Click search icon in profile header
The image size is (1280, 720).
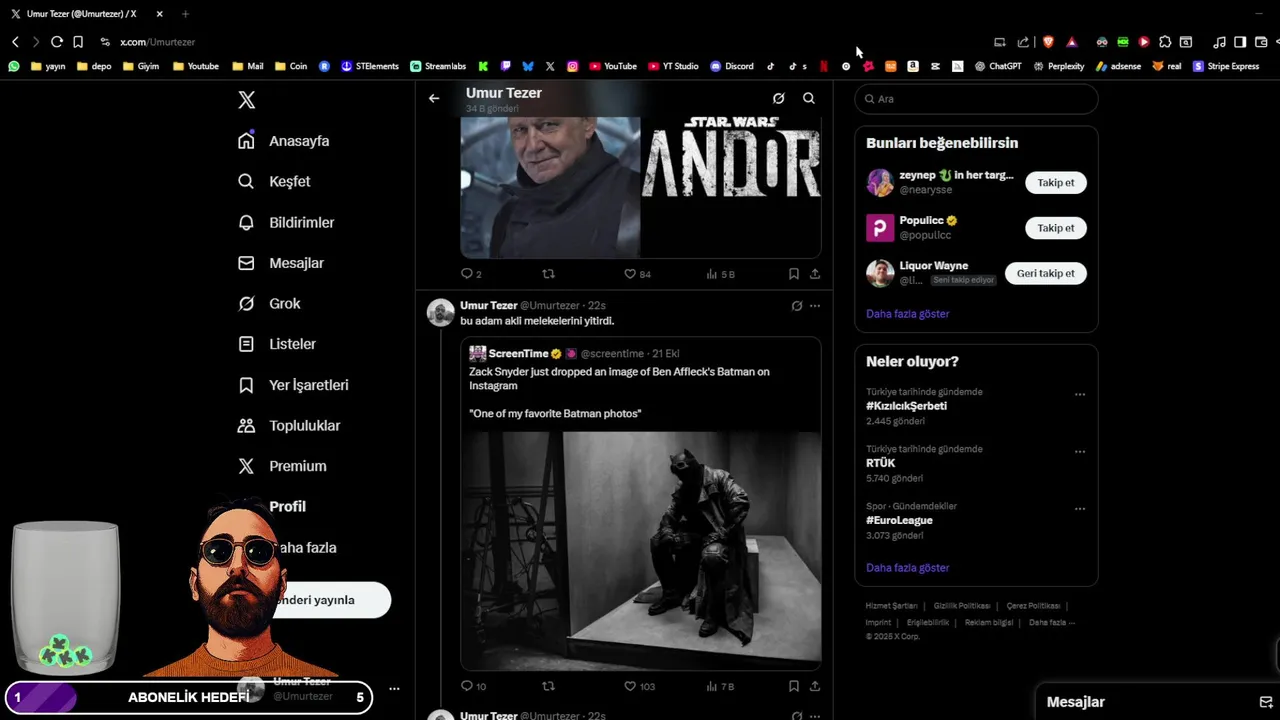809,98
